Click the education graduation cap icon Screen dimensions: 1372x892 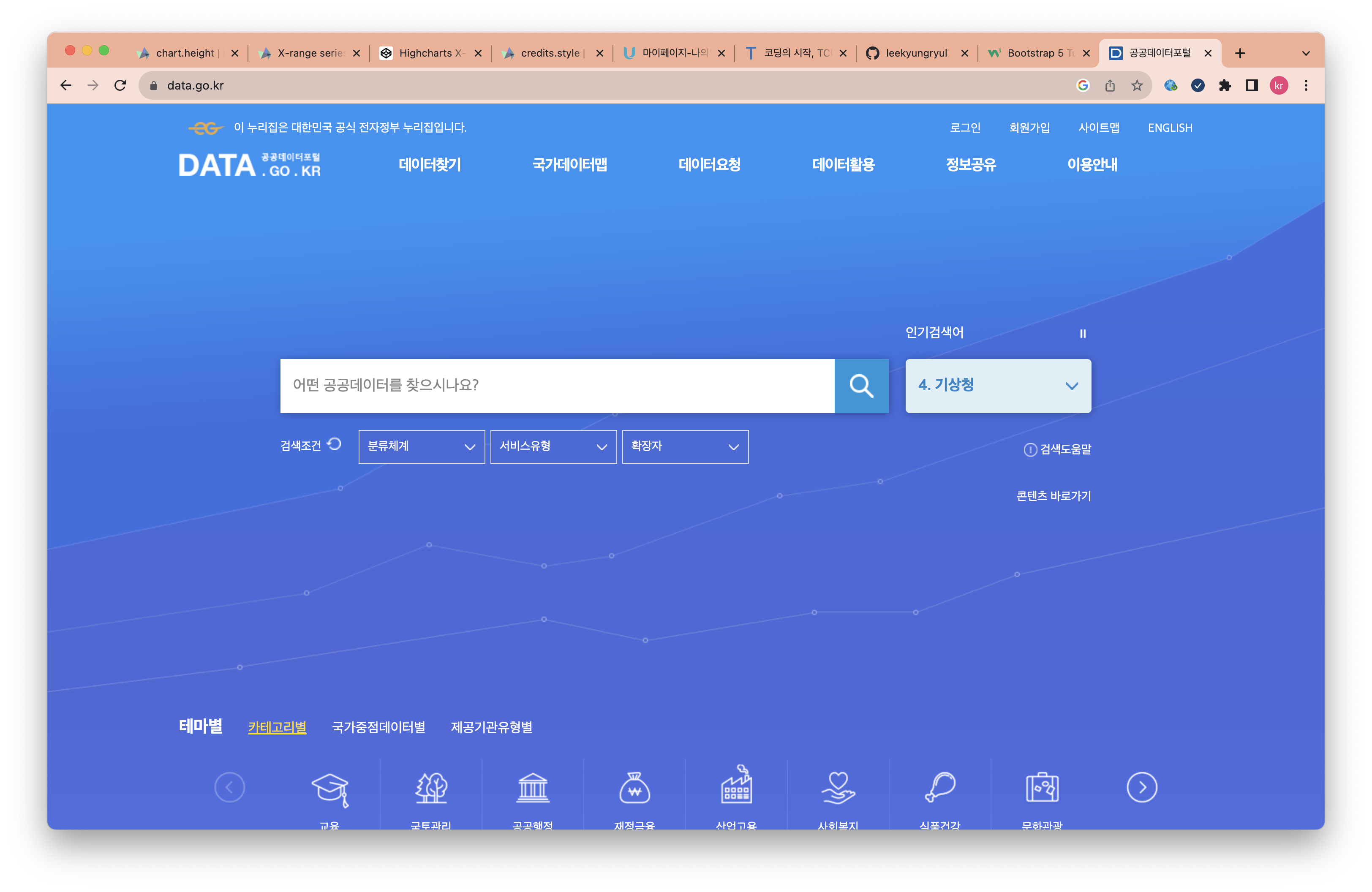330,788
